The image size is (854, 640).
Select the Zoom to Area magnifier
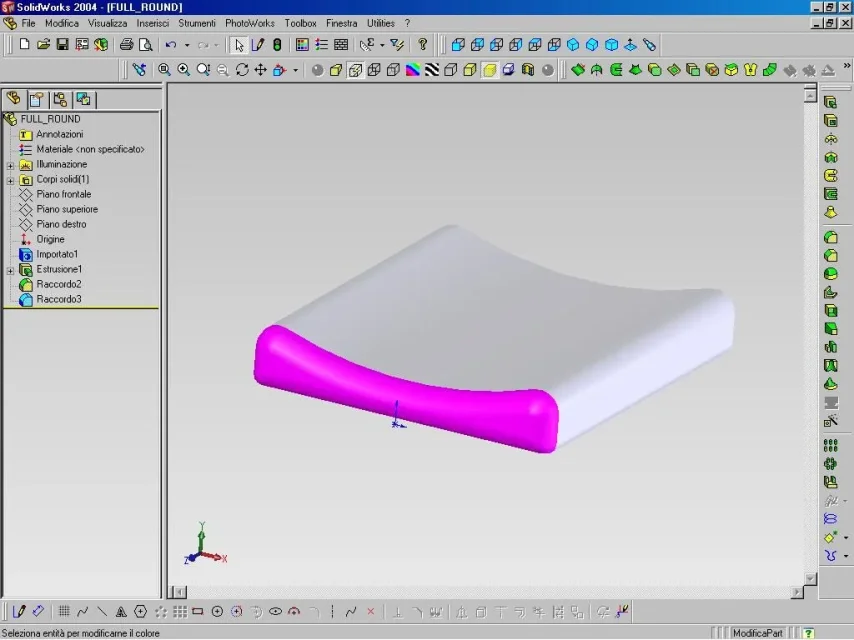pyautogui.click(x=184, y=70)
